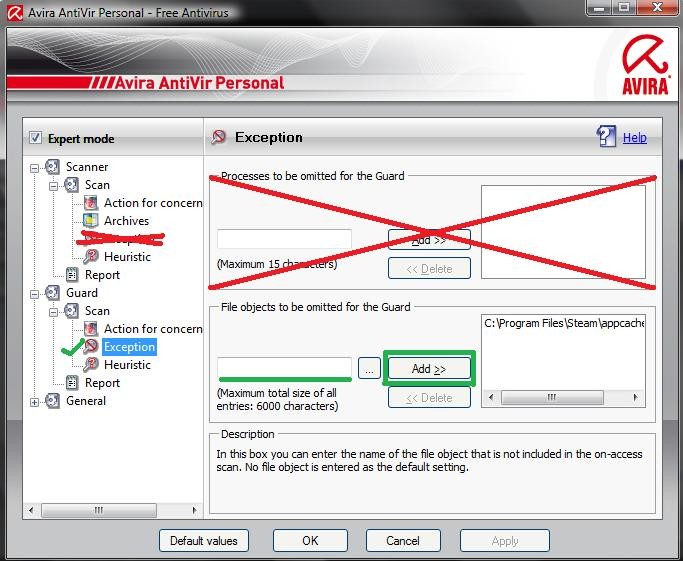Click the Archives icon under Scanner
This screenshot has height=561, width=683.
click(x=91, y=221)
